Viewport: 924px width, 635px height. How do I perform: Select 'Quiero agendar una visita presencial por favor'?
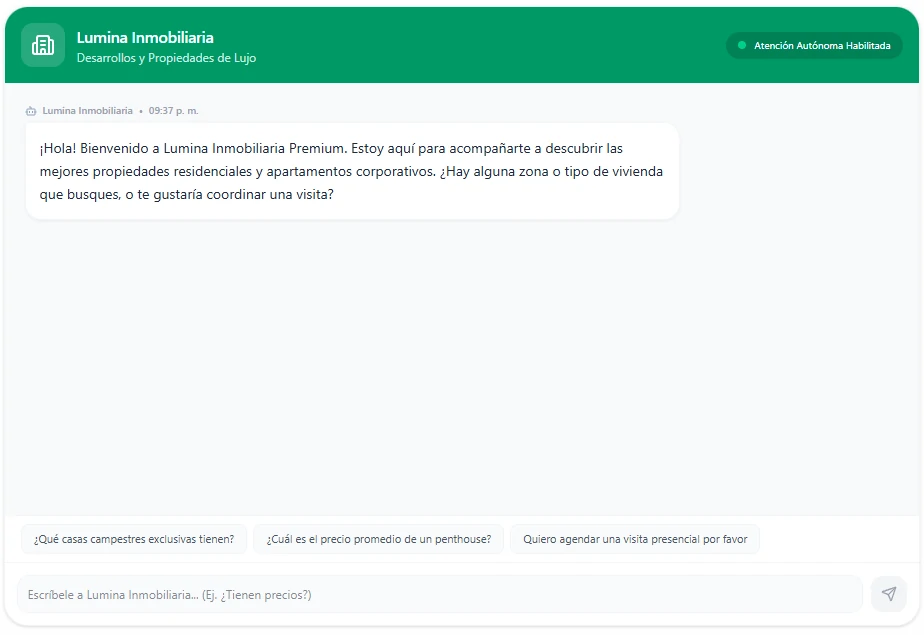pyautogui.click(x=635, y=539)
